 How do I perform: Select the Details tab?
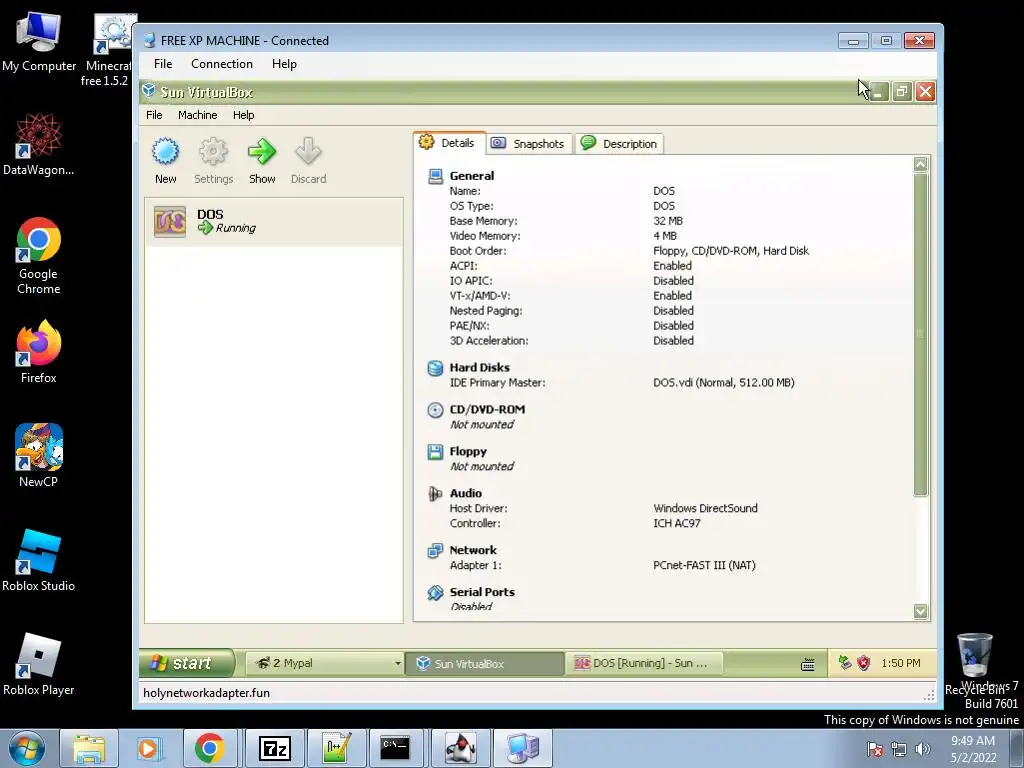449,142
